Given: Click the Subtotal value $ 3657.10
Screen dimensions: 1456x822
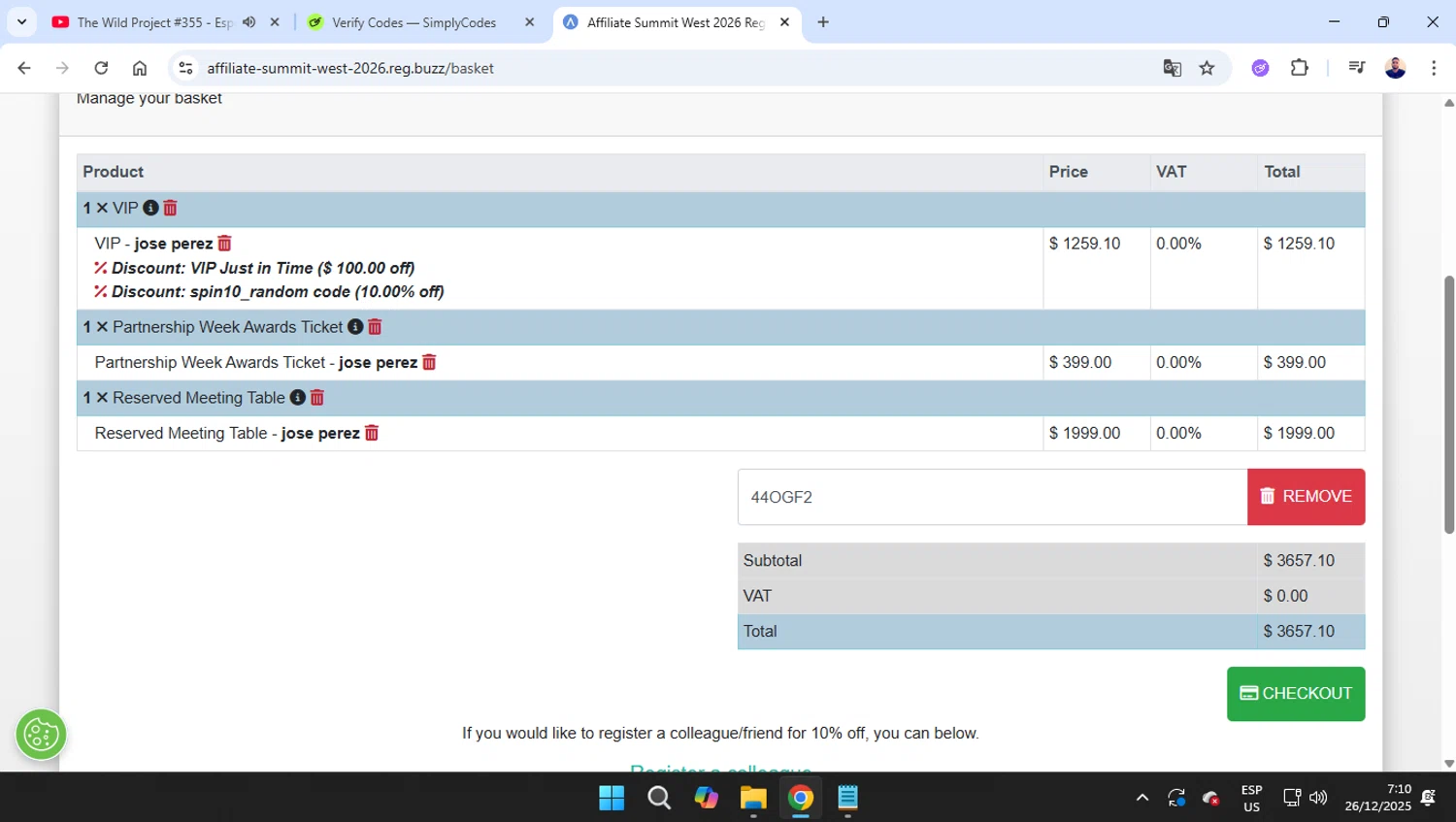Looking at the screenshot, I should (x=1299, y=561).
